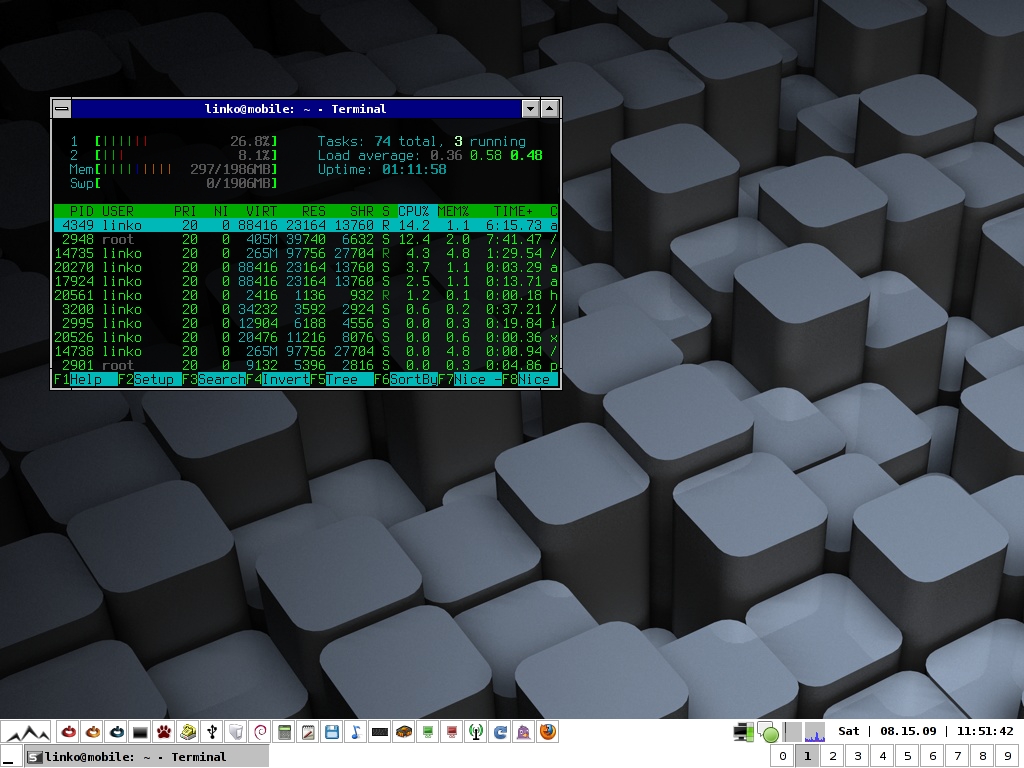
Task: Sort by the TIME+ column header
Action: [x=513, y=211]
